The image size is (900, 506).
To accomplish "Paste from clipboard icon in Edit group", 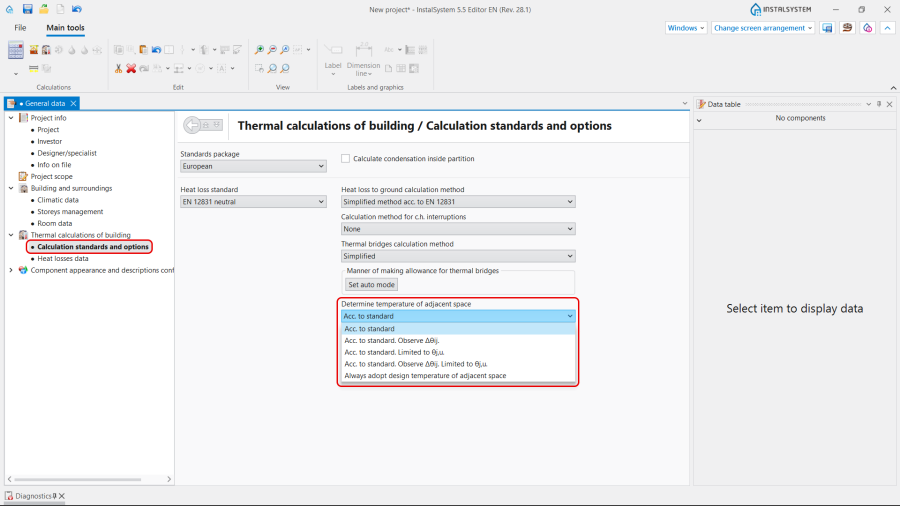I will tap(143, 50).
